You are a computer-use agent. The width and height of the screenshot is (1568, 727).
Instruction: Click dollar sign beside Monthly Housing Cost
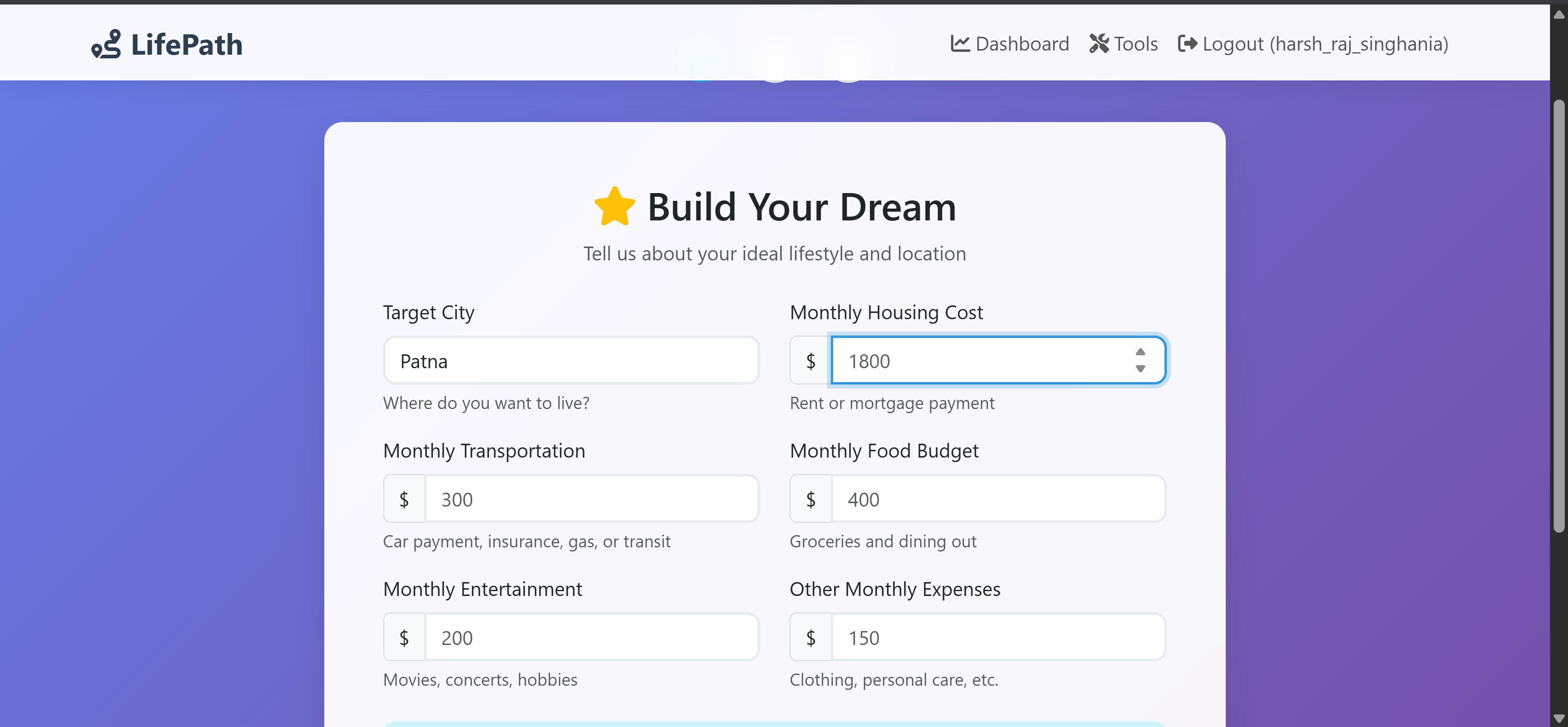tap(810, 361)
